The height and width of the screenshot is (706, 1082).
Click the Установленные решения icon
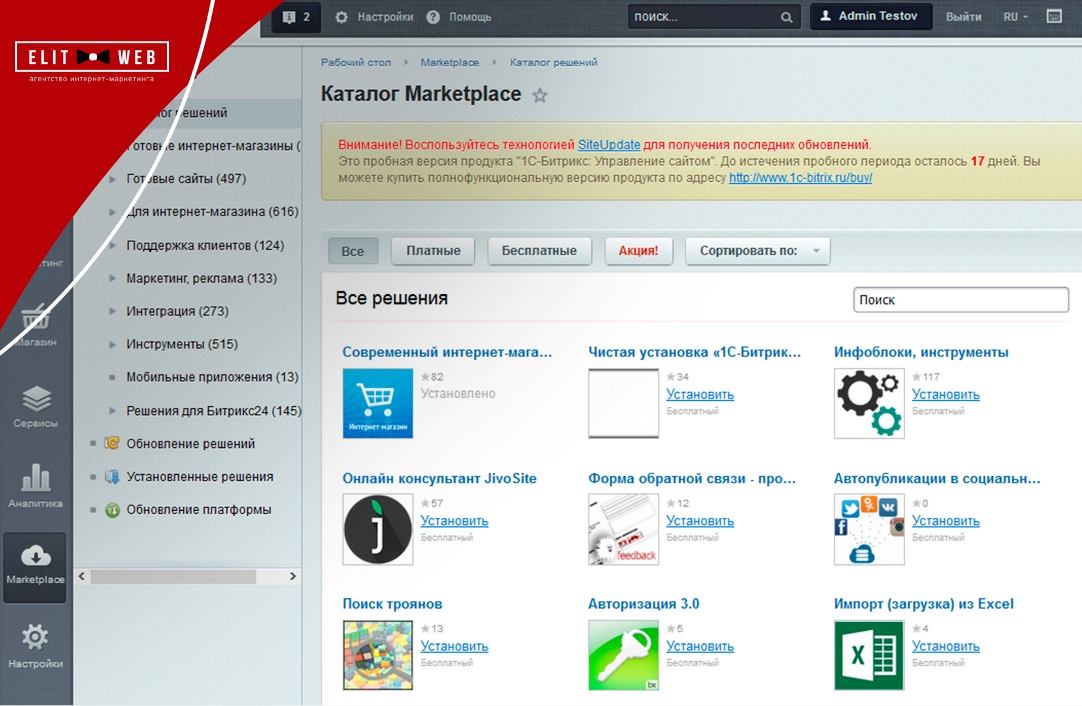coord(112,476)
